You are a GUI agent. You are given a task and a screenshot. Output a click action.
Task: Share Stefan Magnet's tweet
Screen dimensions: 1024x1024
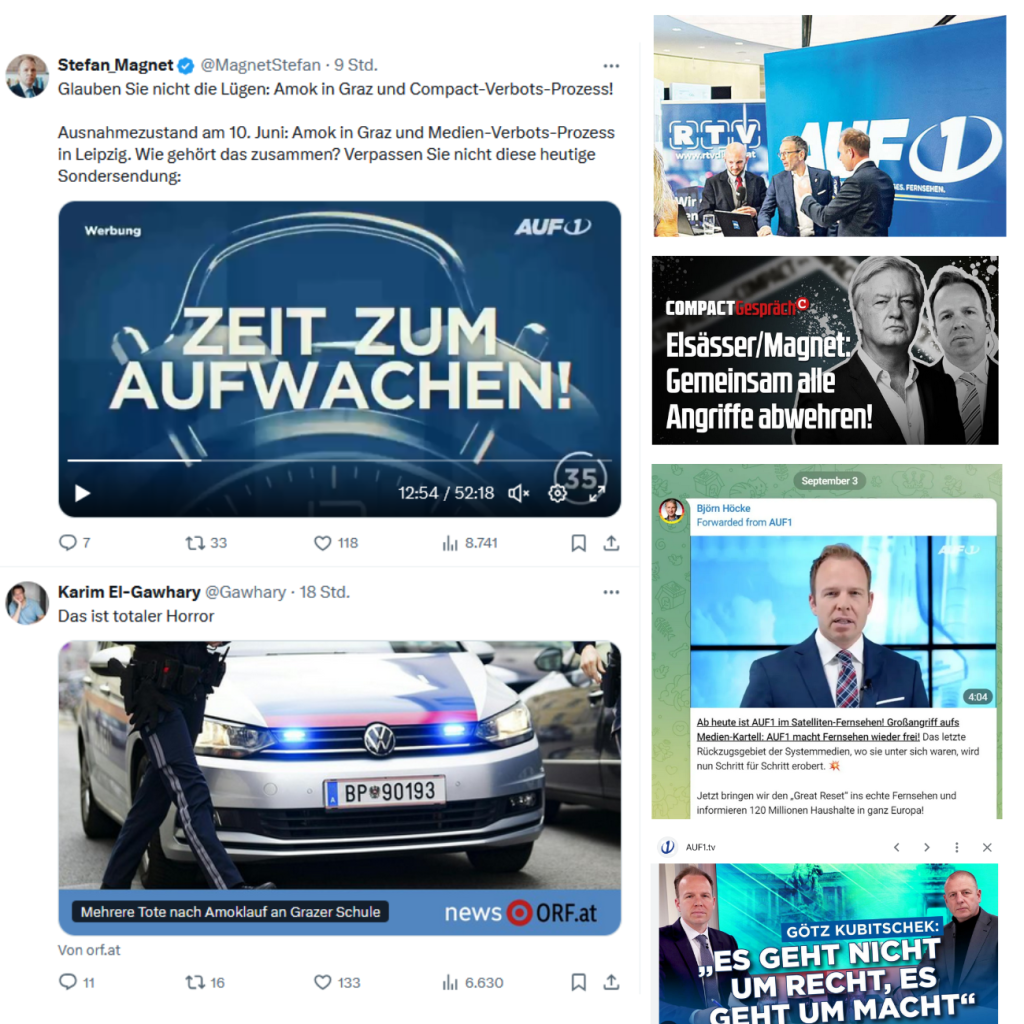611,543
